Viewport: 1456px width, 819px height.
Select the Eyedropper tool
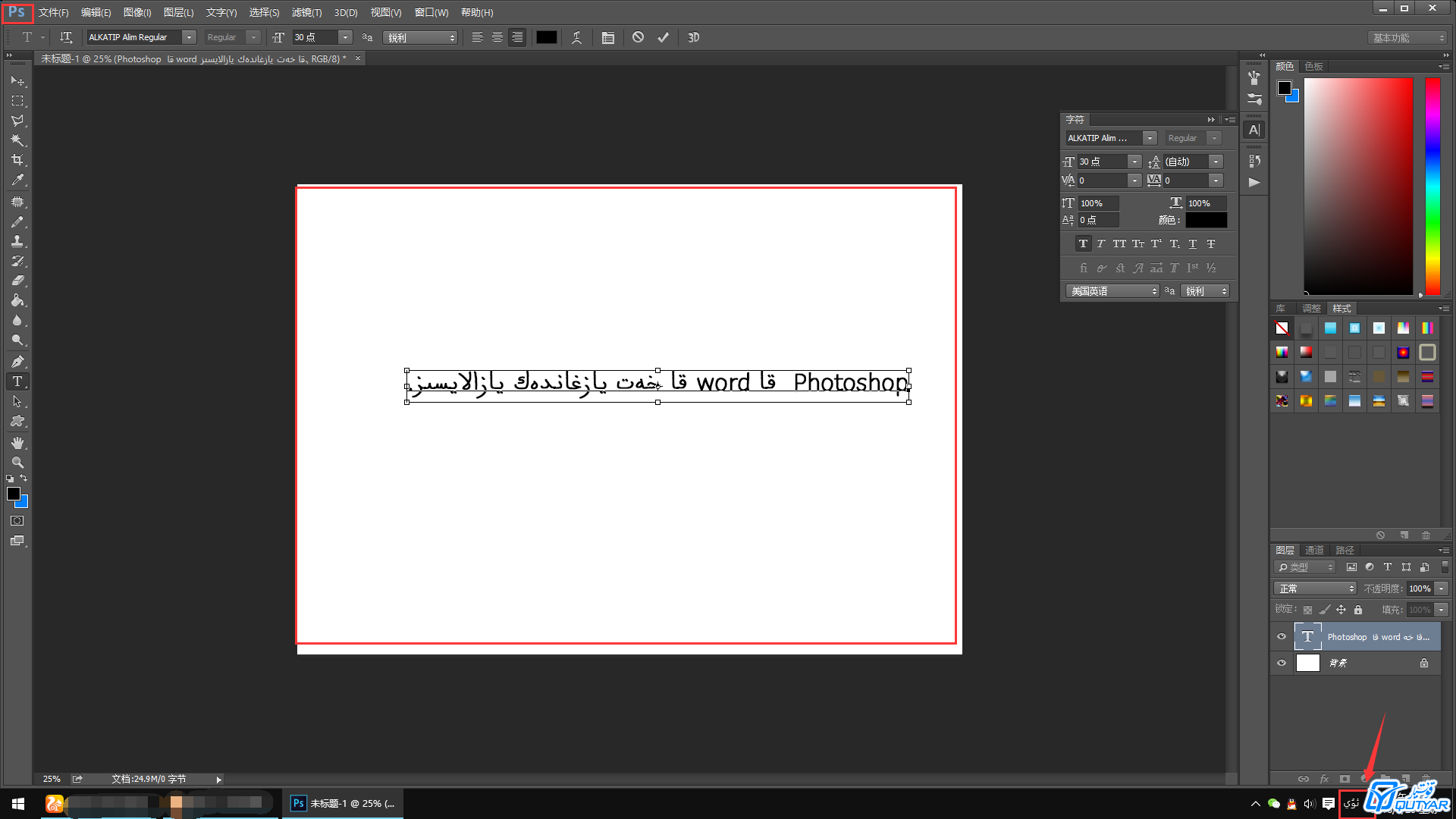(x=17, y=180)
